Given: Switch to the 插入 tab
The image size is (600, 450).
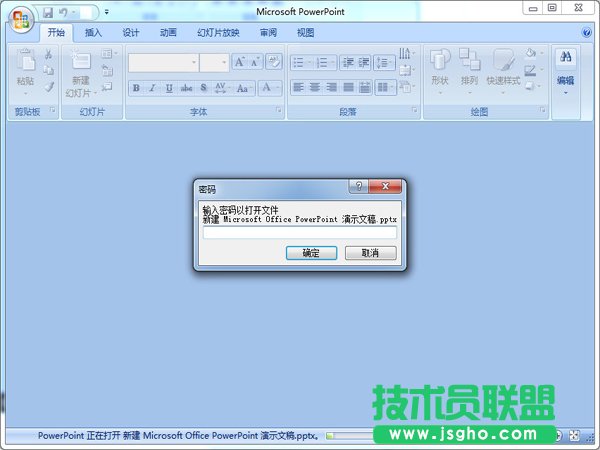Looking at the screenshot, I should click(93, 32).
